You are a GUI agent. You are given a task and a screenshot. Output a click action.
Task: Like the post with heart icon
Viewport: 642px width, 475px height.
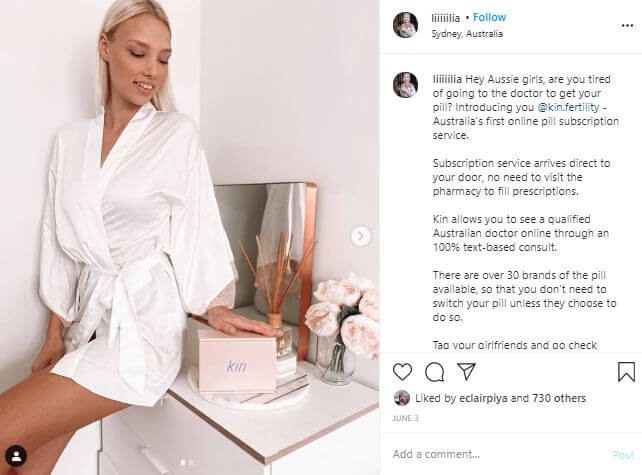point(402,372)
